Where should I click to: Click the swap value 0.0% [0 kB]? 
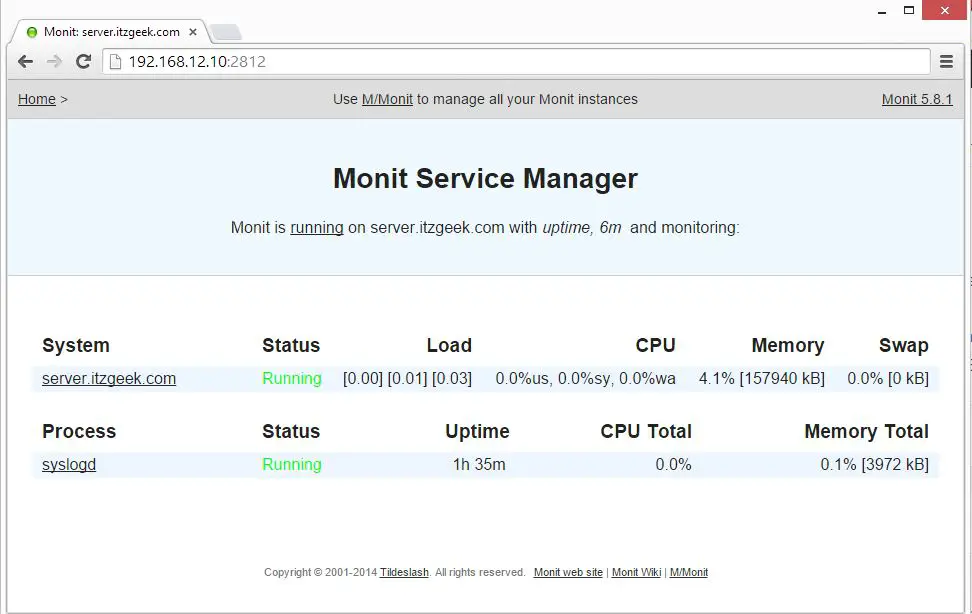[888, 378]
